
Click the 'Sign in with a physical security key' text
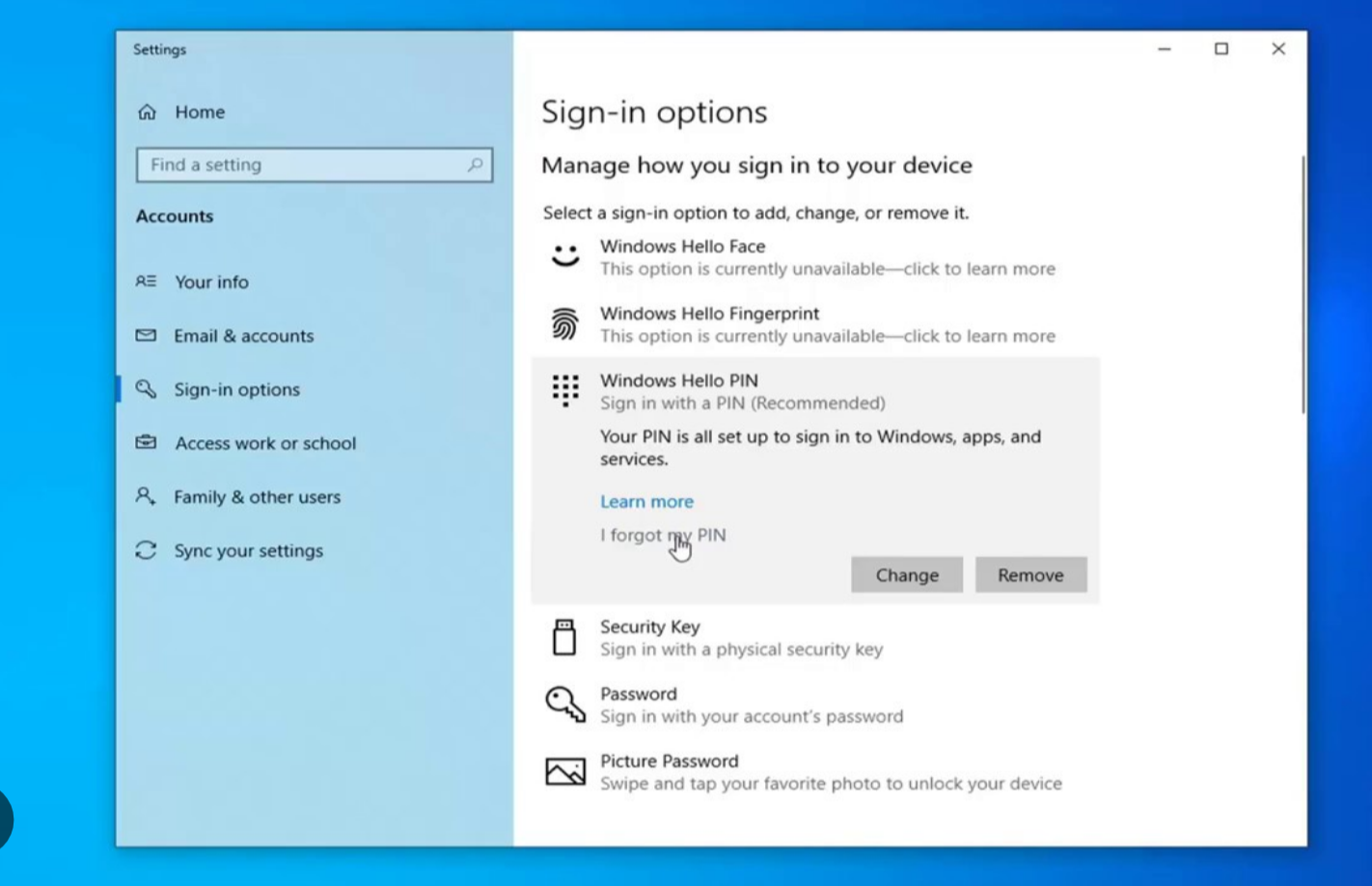(x=741, y=650)
